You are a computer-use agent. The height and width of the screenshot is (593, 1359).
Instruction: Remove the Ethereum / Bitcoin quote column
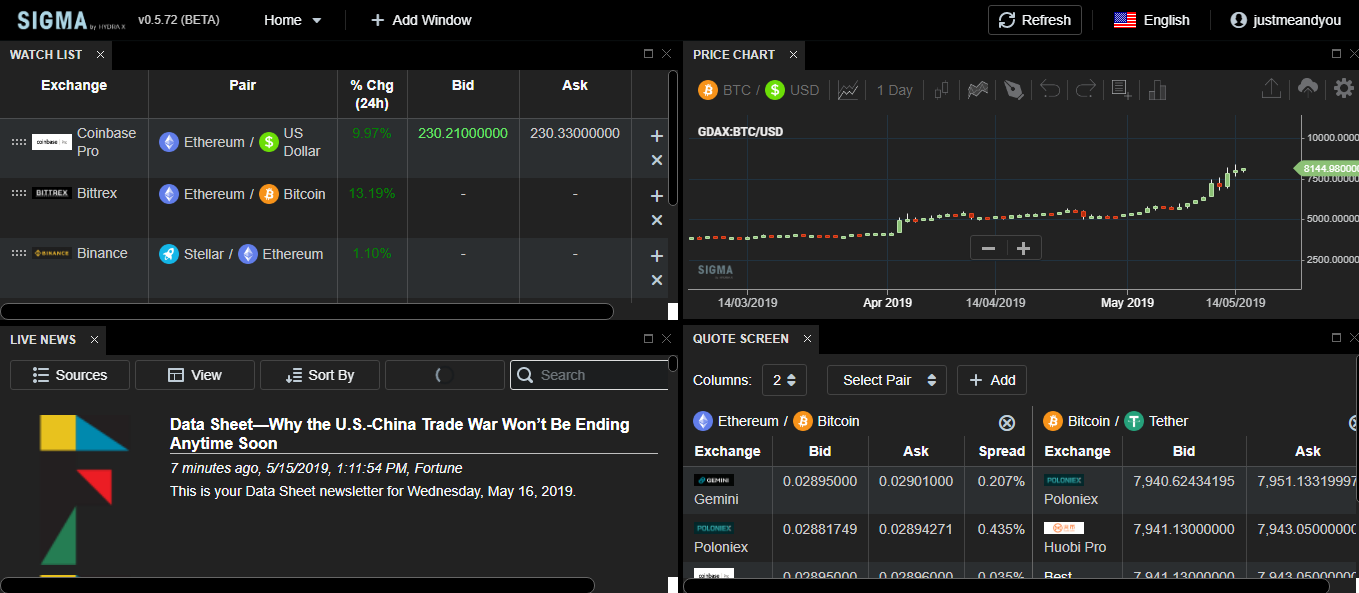coord(1007,422)
